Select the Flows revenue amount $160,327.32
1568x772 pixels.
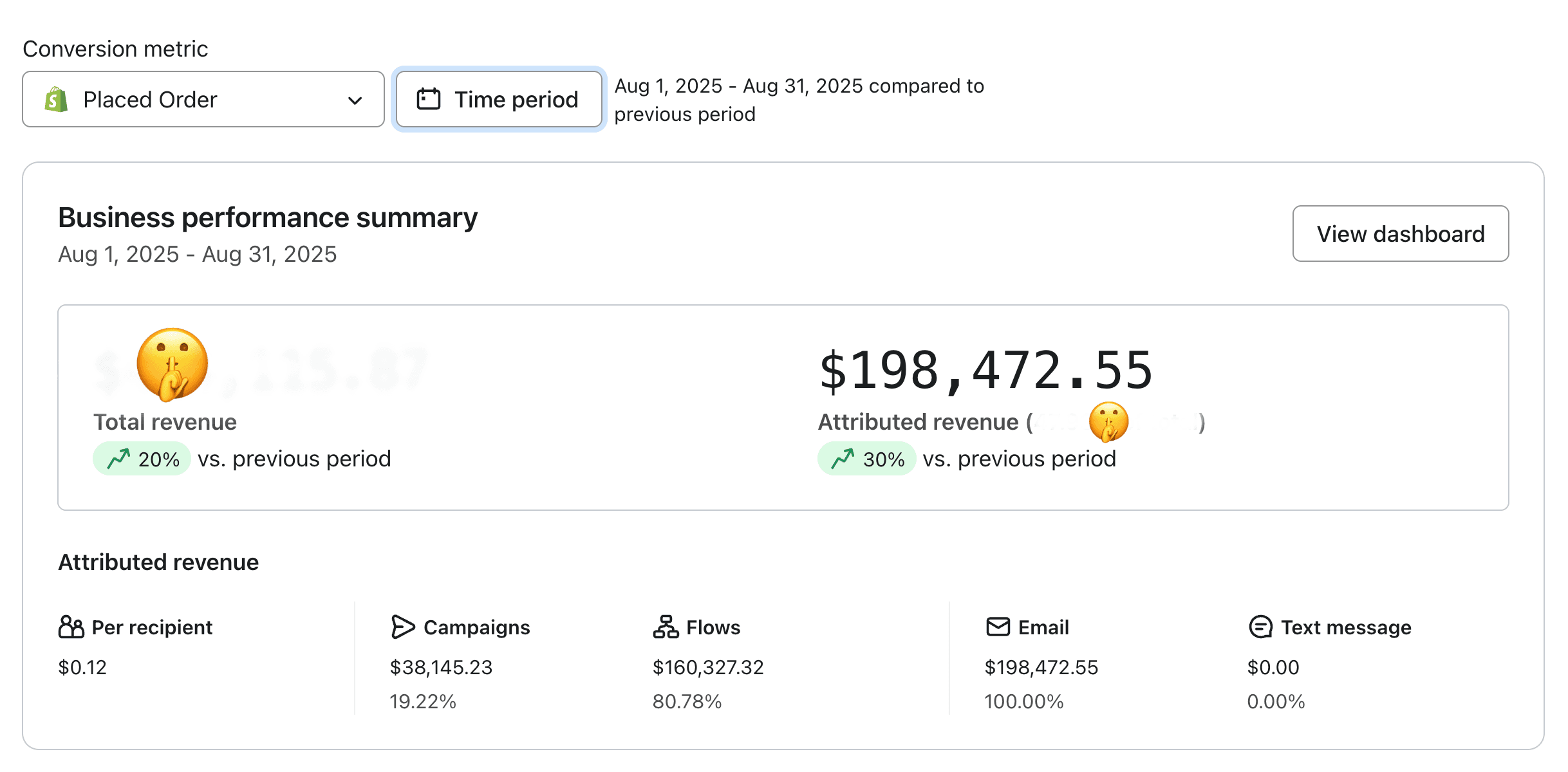[x=707, y=667]
